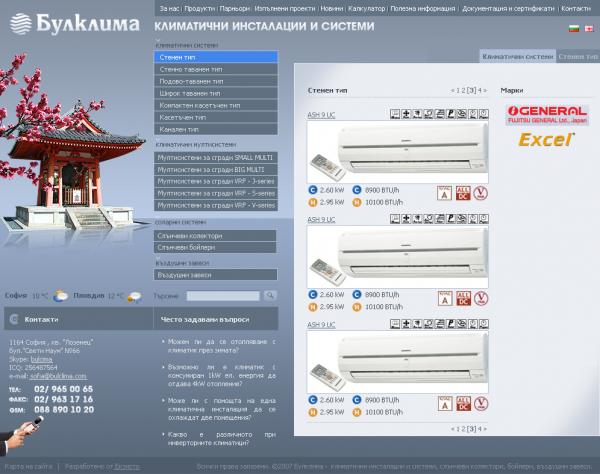Click the V badge on top product
This screenshot has width=600, height=474.
point(481,193)
